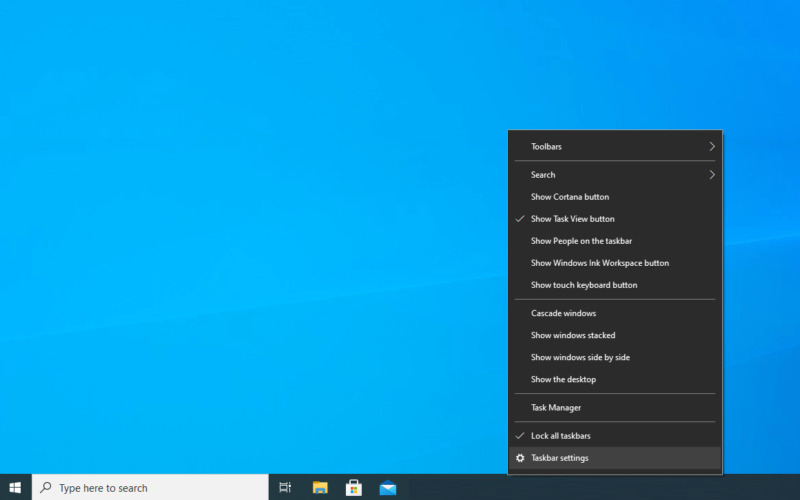Select Show the desktop
This screenshot has height=500, width=800.
[615, 379]
